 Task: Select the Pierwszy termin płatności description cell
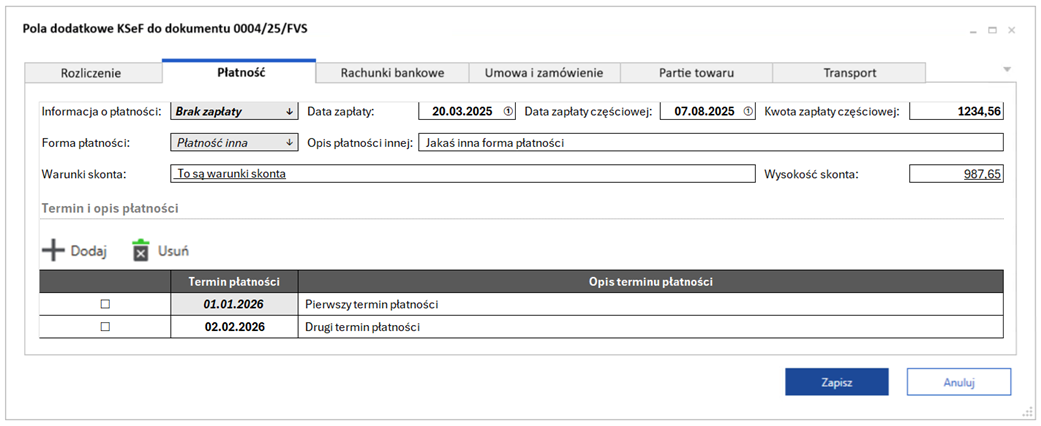(650, 304)
